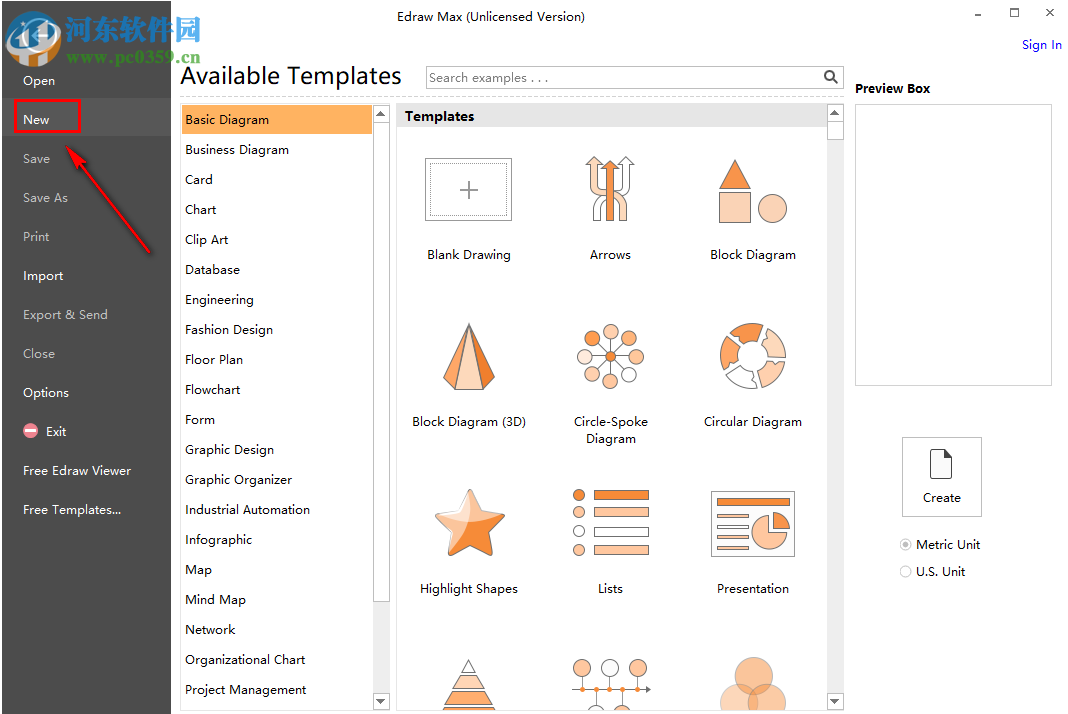This screenshot has height=714, width=1068.
Task: Select the U.S. Unit radio button
Action: coord(905,572)
